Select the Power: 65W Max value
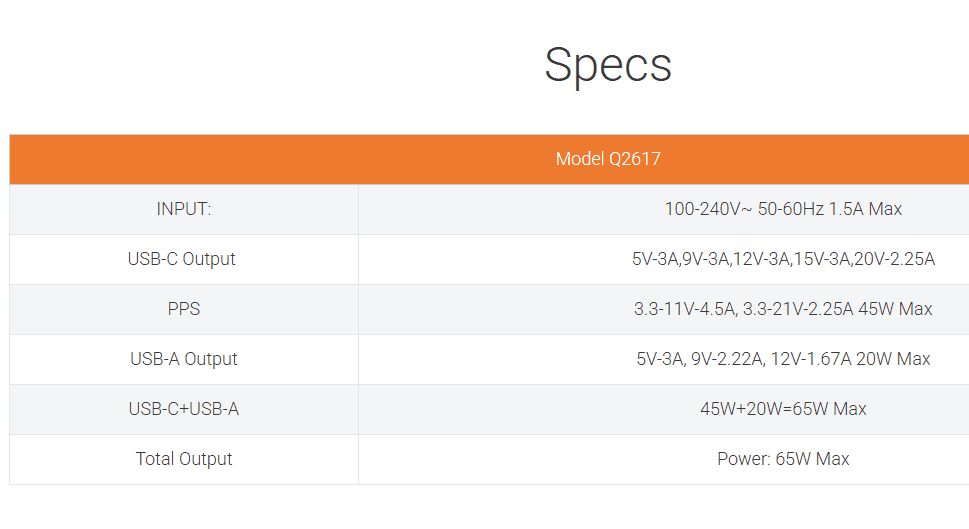Screen dimensions: 969x529 coord(783,459)
